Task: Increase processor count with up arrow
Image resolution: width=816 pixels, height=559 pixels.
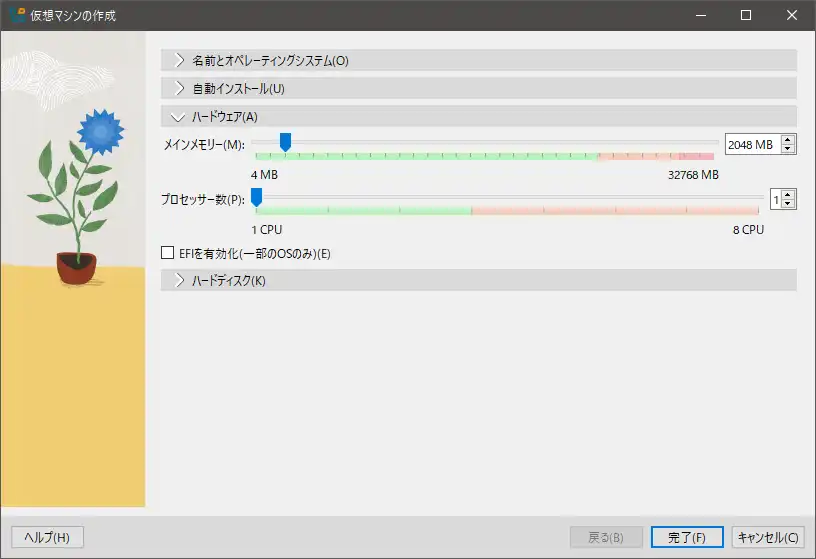Action: pos(789,196)
